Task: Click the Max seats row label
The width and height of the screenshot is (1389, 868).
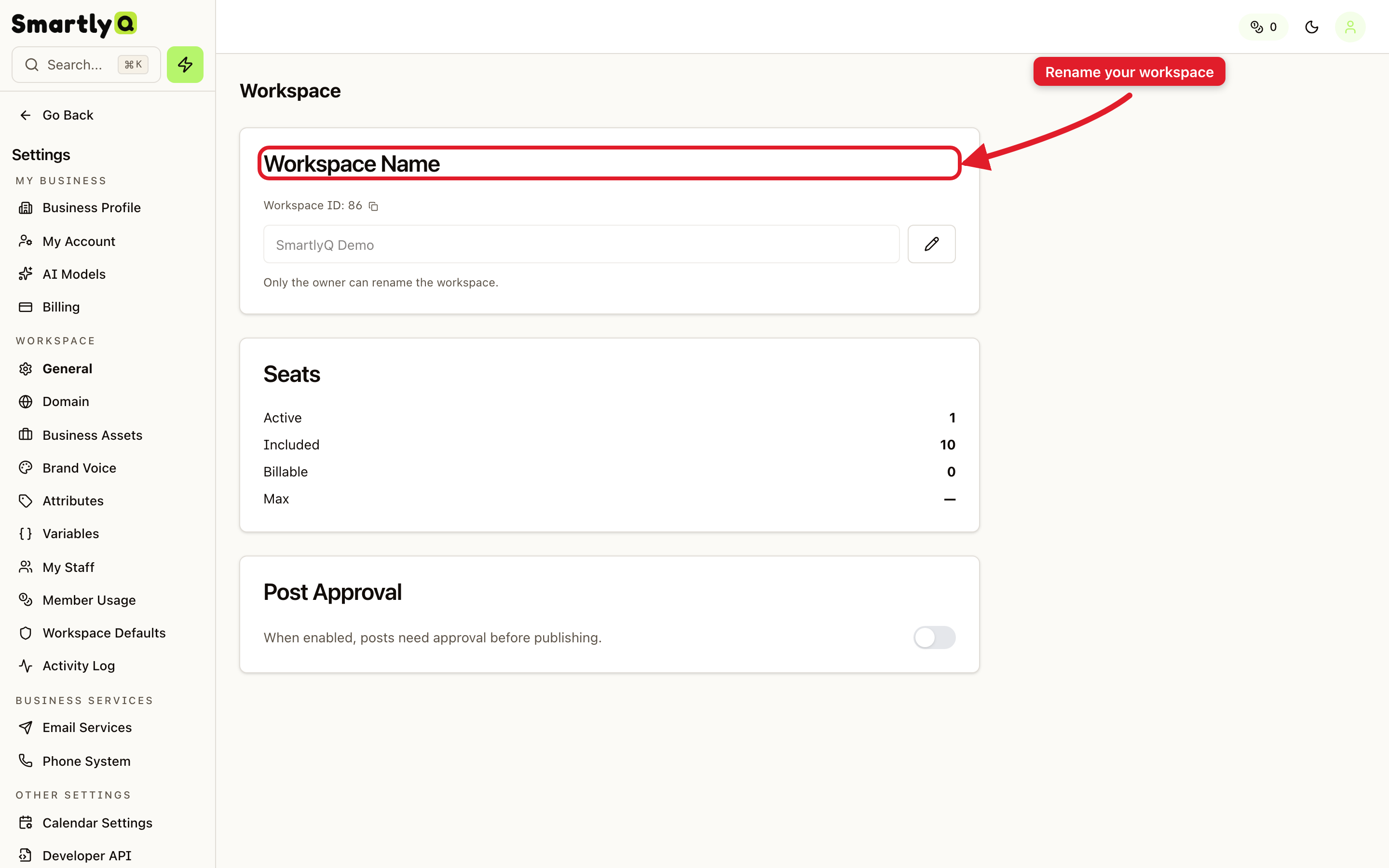Action: 276,499
